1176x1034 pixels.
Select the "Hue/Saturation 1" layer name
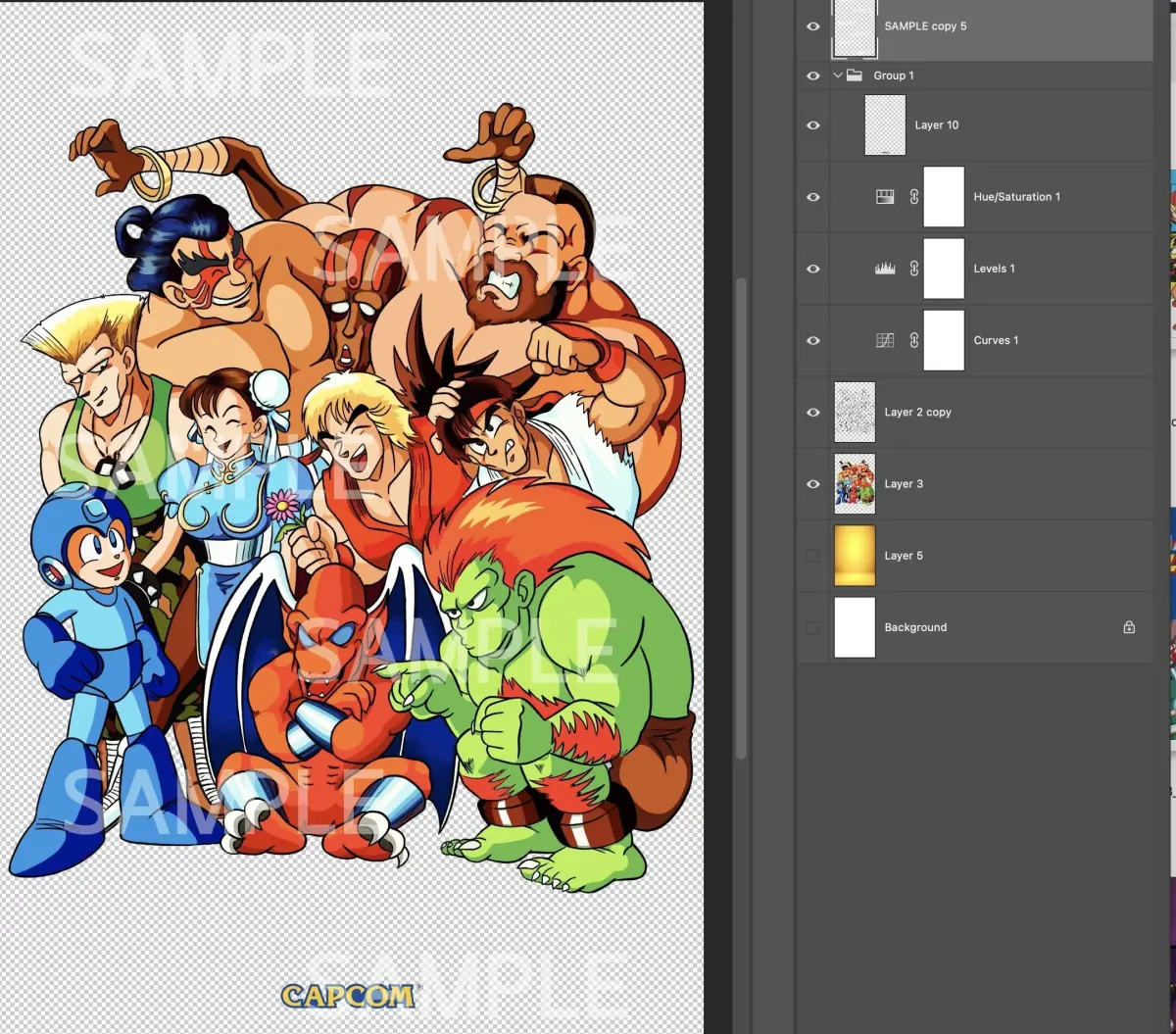tap(1017, 197)
